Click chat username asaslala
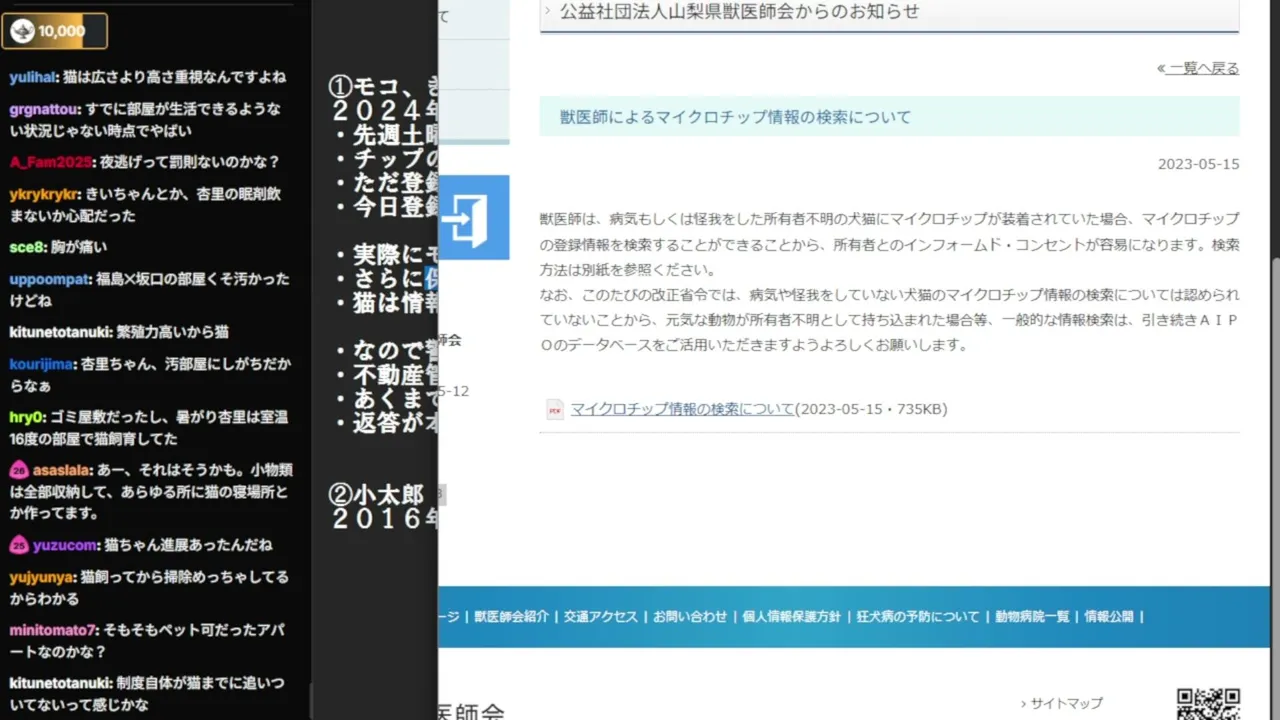This screenshot has width=1280, height=720. click(63, 470)
